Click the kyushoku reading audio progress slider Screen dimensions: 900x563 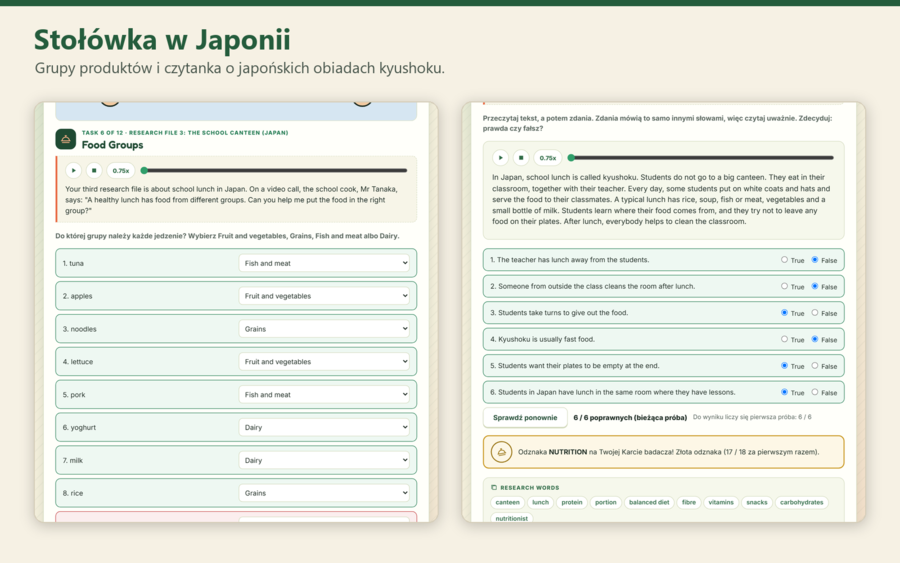(x=701, y=157)
